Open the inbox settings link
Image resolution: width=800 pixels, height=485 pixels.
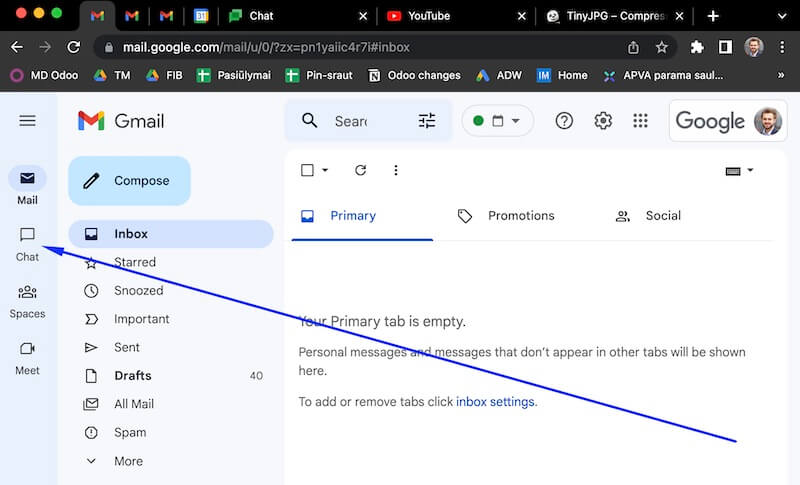[x=495, y=402]
